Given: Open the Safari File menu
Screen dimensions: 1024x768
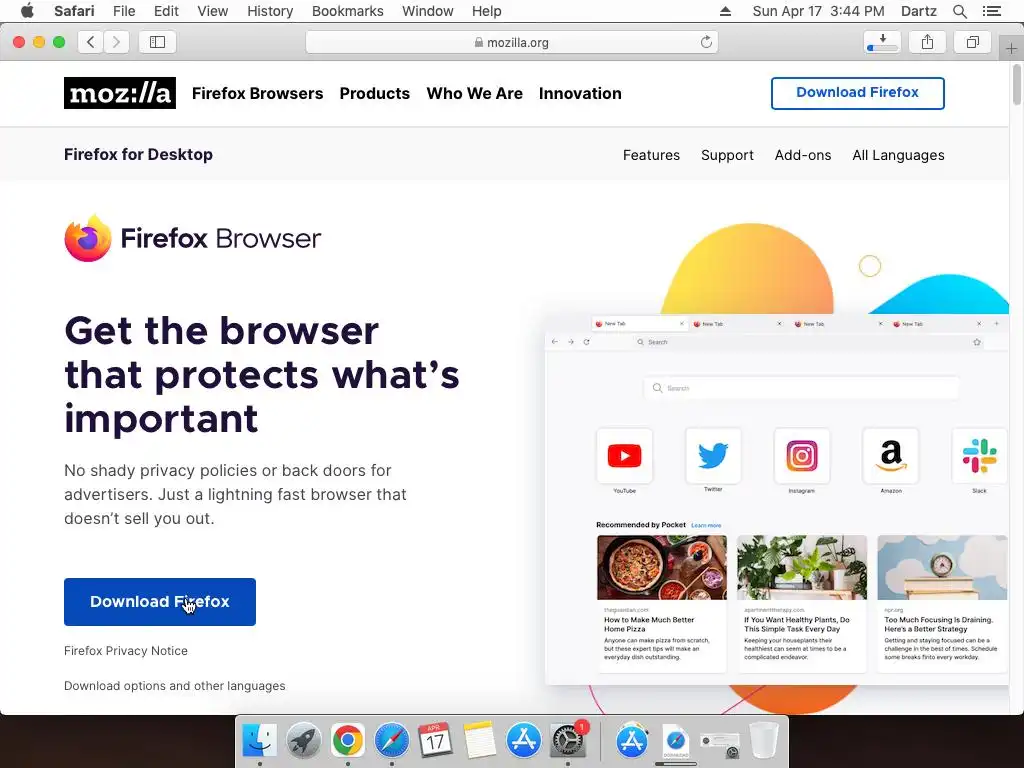Looking at the screenshot, I should [x=123, y=11].
